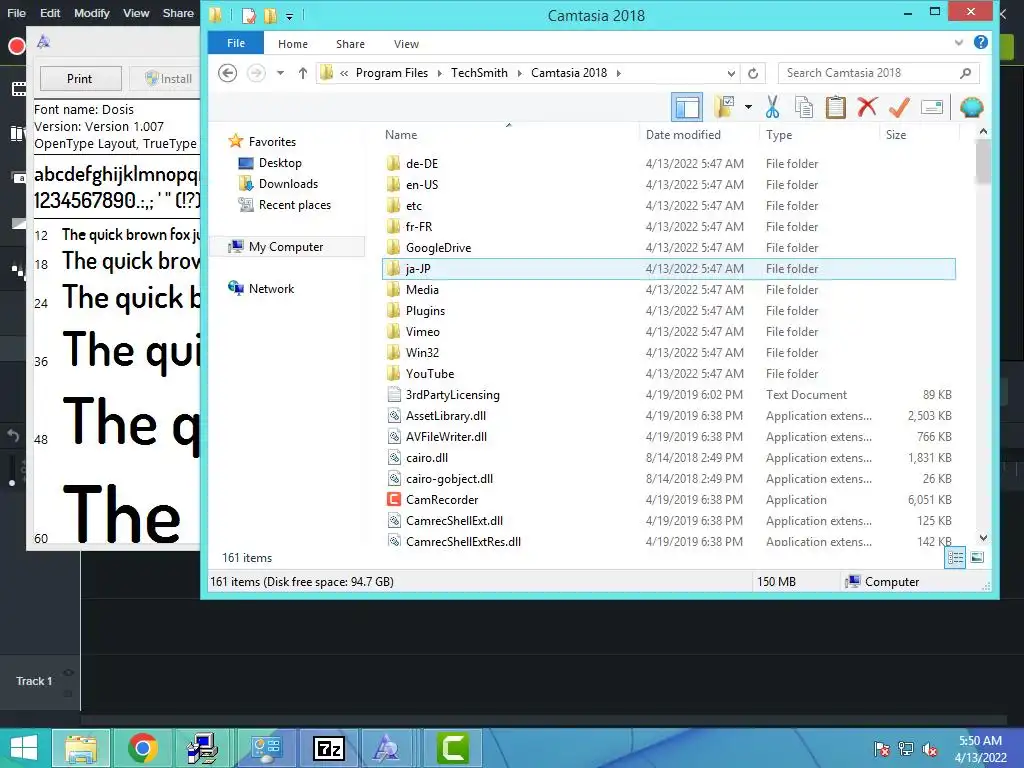Select the ja-JP folder row

click(669, 268)
